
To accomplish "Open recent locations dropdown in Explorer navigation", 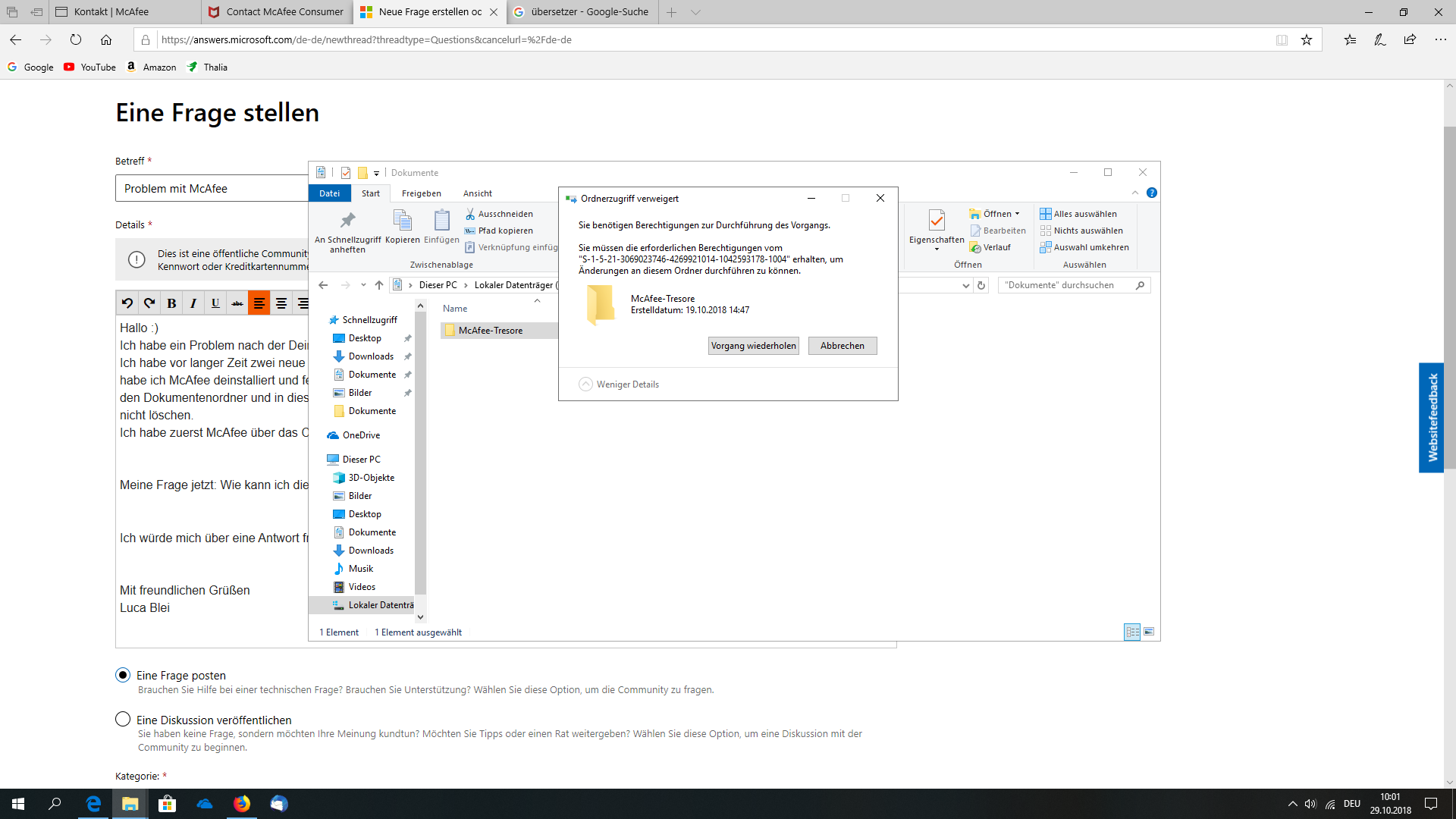I will tap(363, 285).
